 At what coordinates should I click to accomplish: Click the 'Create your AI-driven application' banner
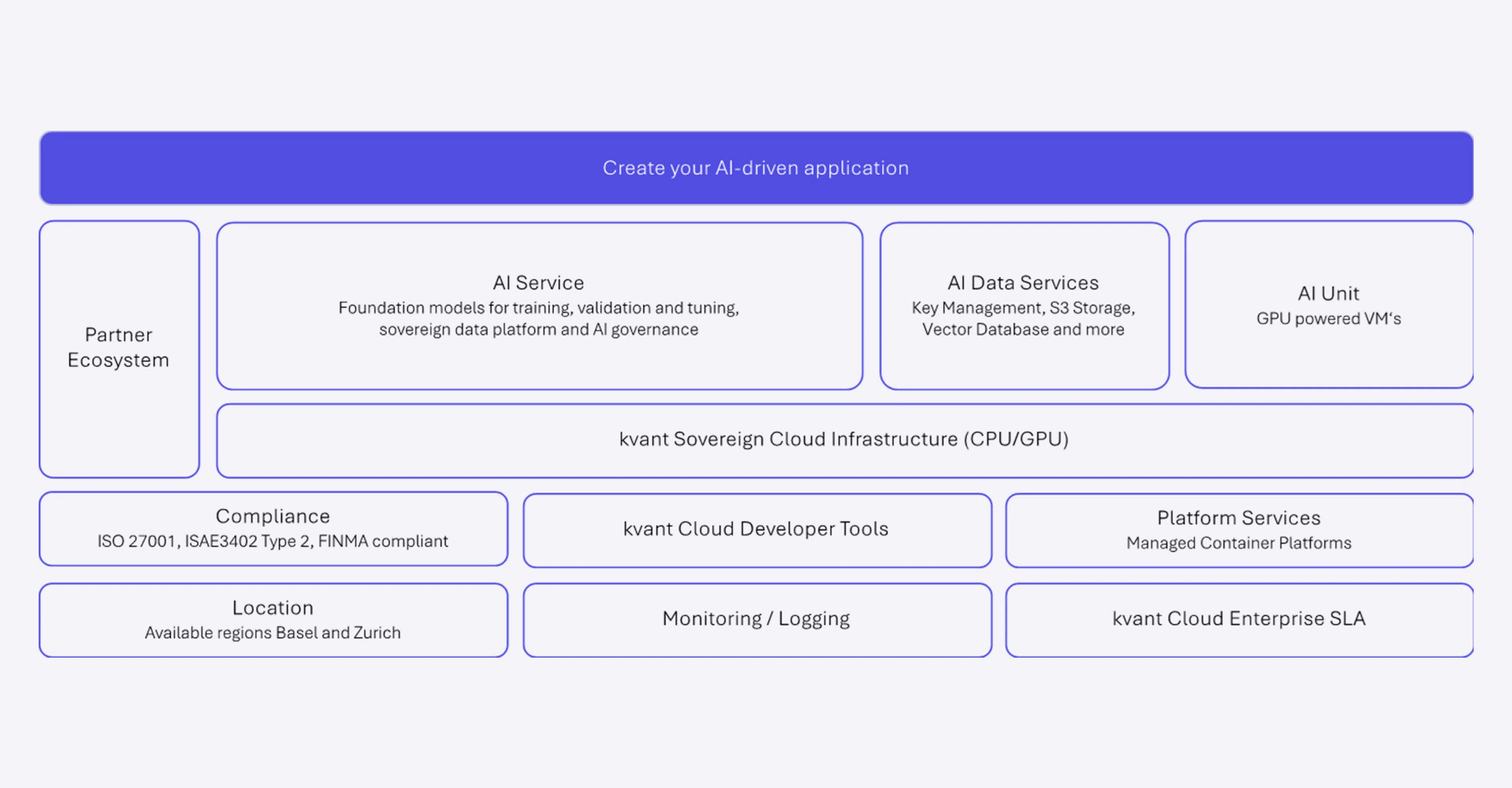(756, 168)
